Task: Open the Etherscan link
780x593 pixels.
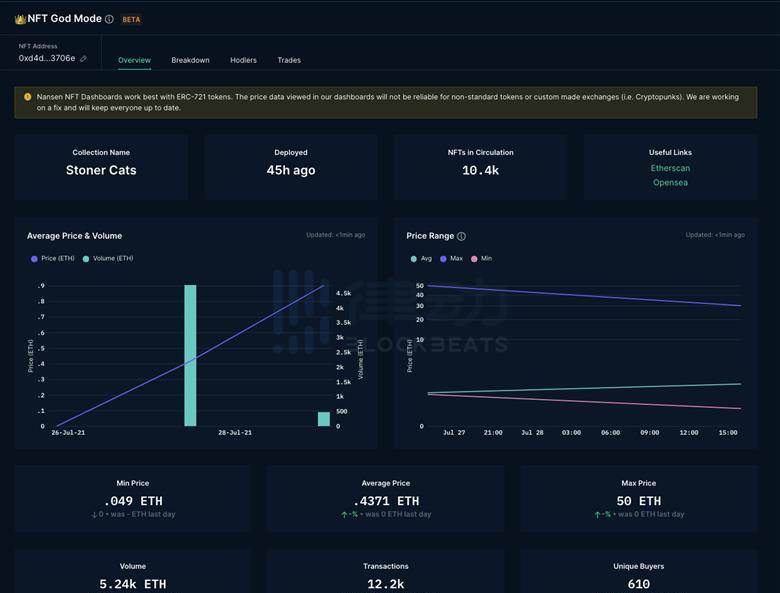Action: point(670,168)
